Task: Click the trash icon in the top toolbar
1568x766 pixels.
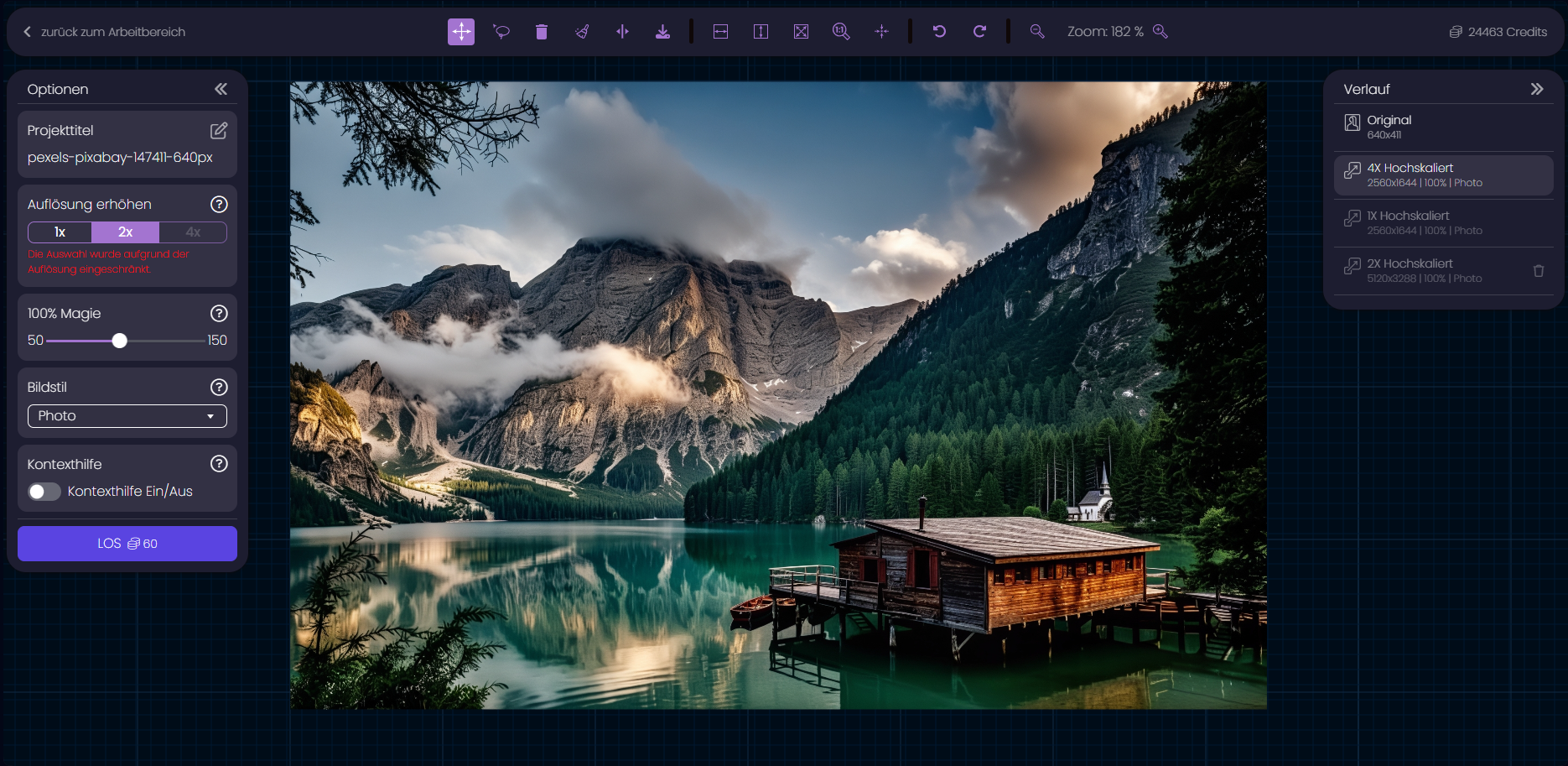Action: point(542,32)
